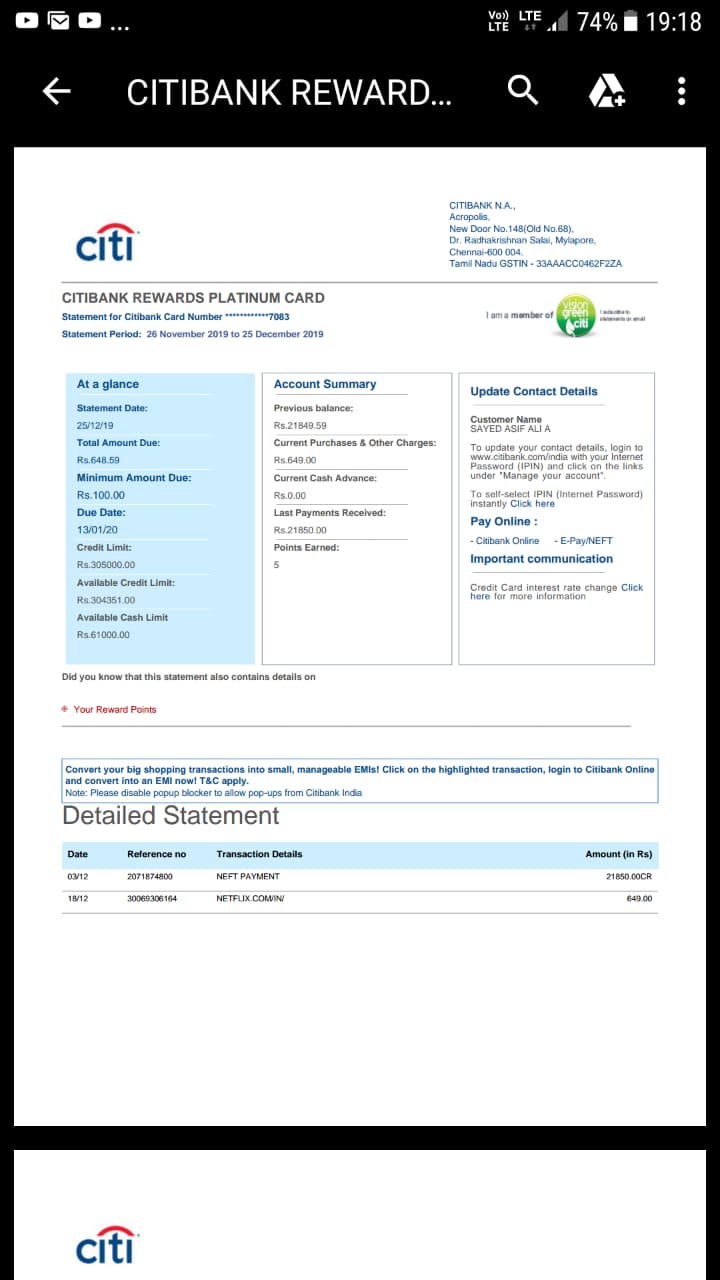
Task: Tap the Update Contact Details heading
Action: pos(534,391)
